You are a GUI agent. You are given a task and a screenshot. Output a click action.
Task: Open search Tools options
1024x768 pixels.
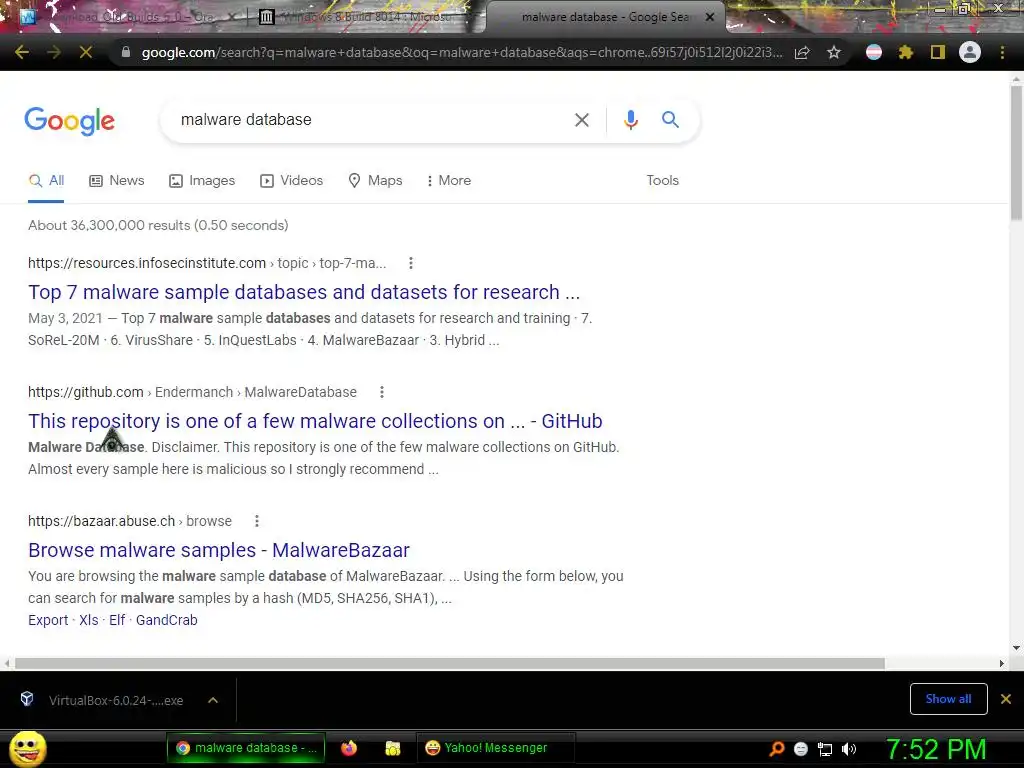[663, 181]
